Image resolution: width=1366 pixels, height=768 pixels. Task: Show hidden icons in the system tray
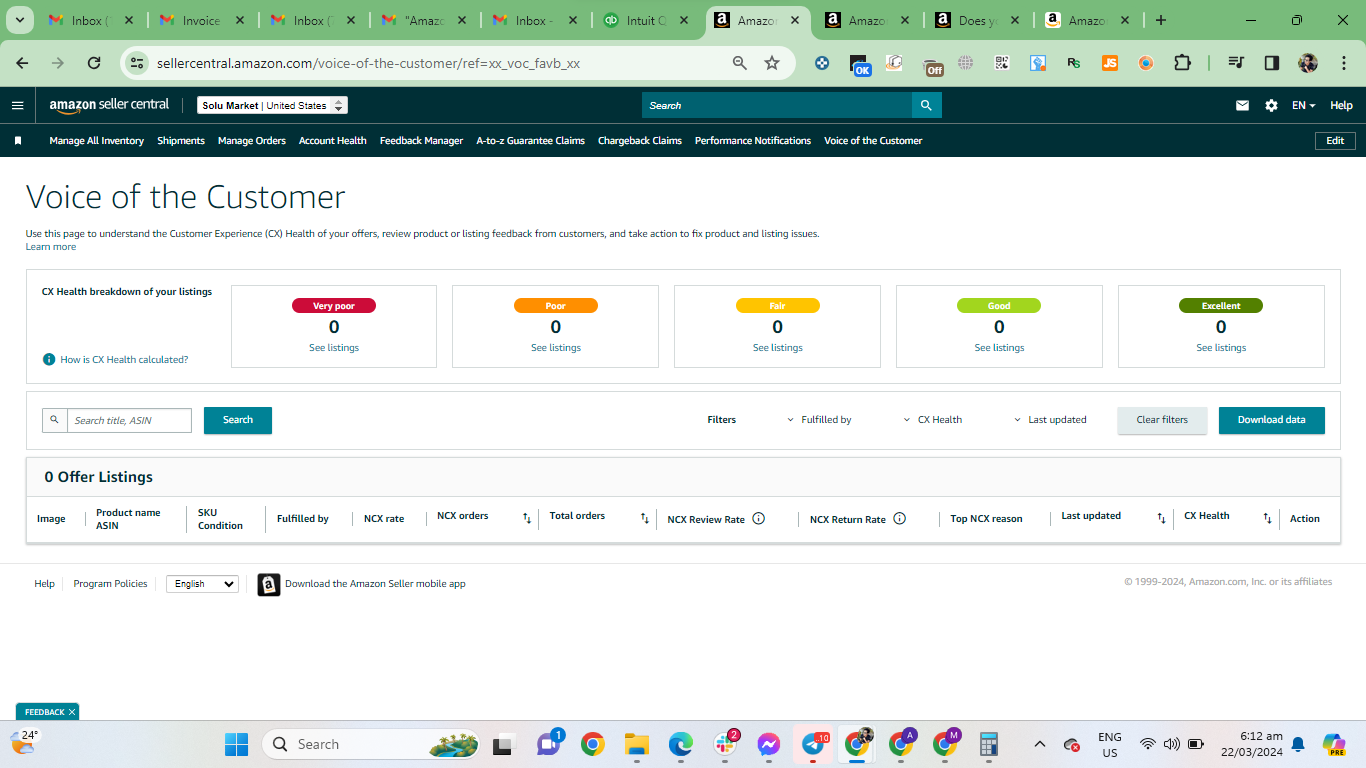pos(1039,744)
